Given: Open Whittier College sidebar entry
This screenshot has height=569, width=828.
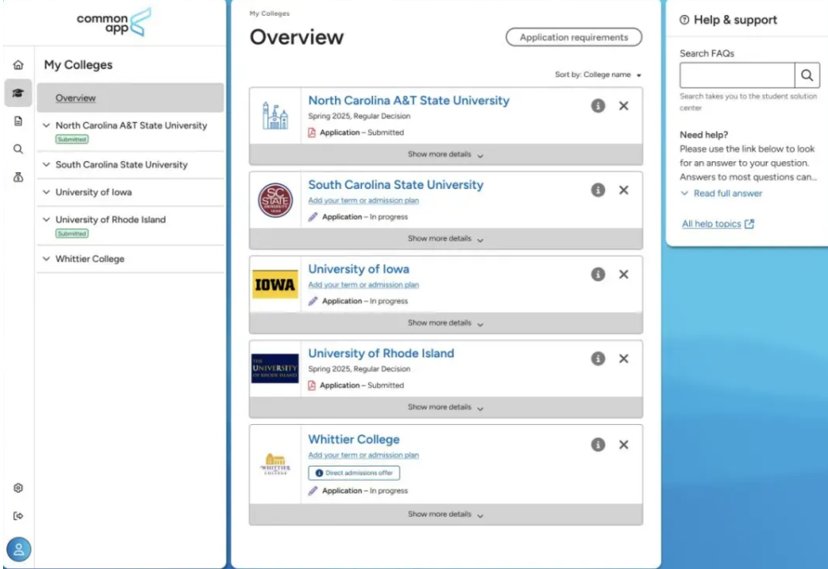Looking at the screenshot, I should click(x=90, y=259).
